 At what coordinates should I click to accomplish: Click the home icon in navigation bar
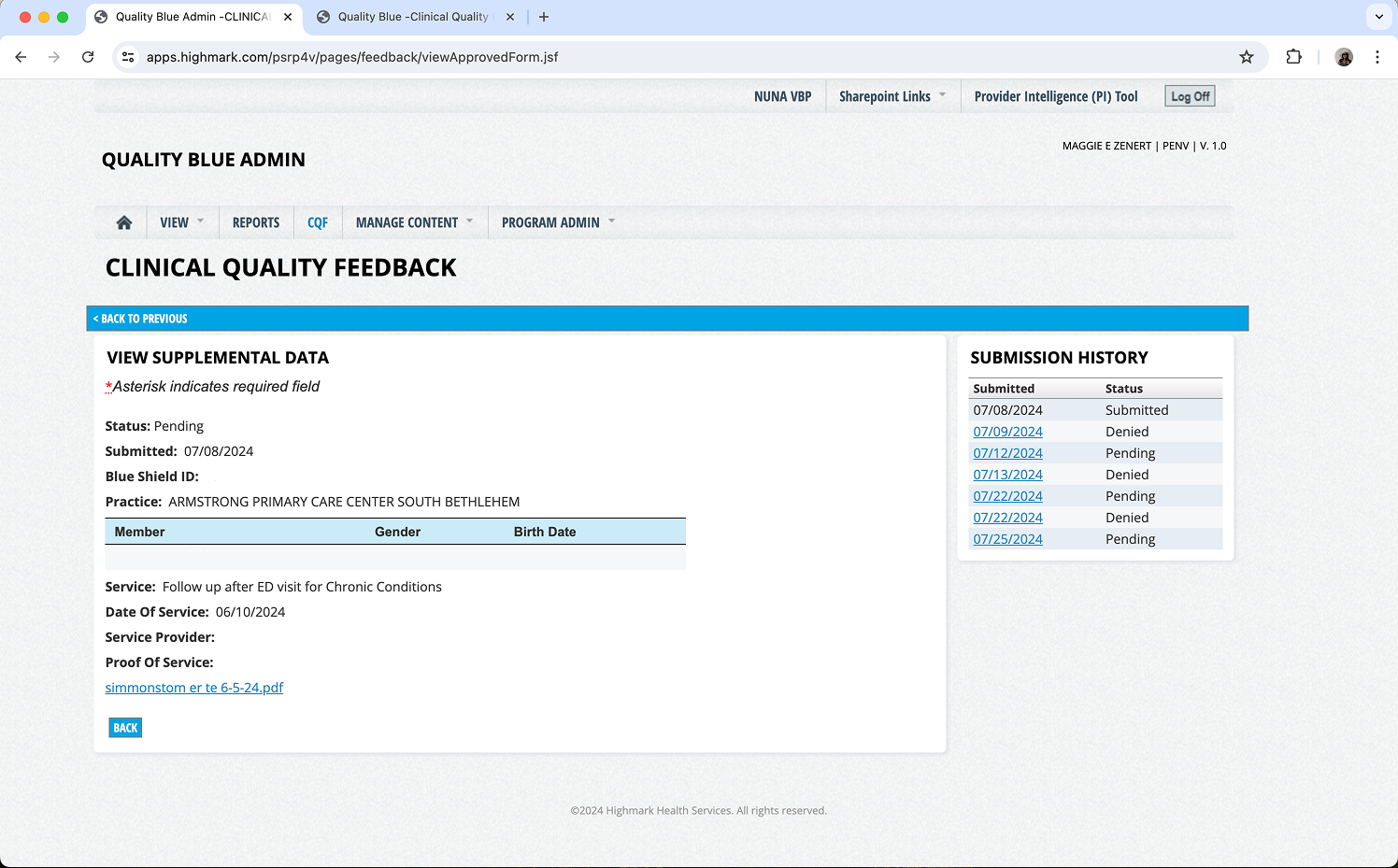click(123, 222)
